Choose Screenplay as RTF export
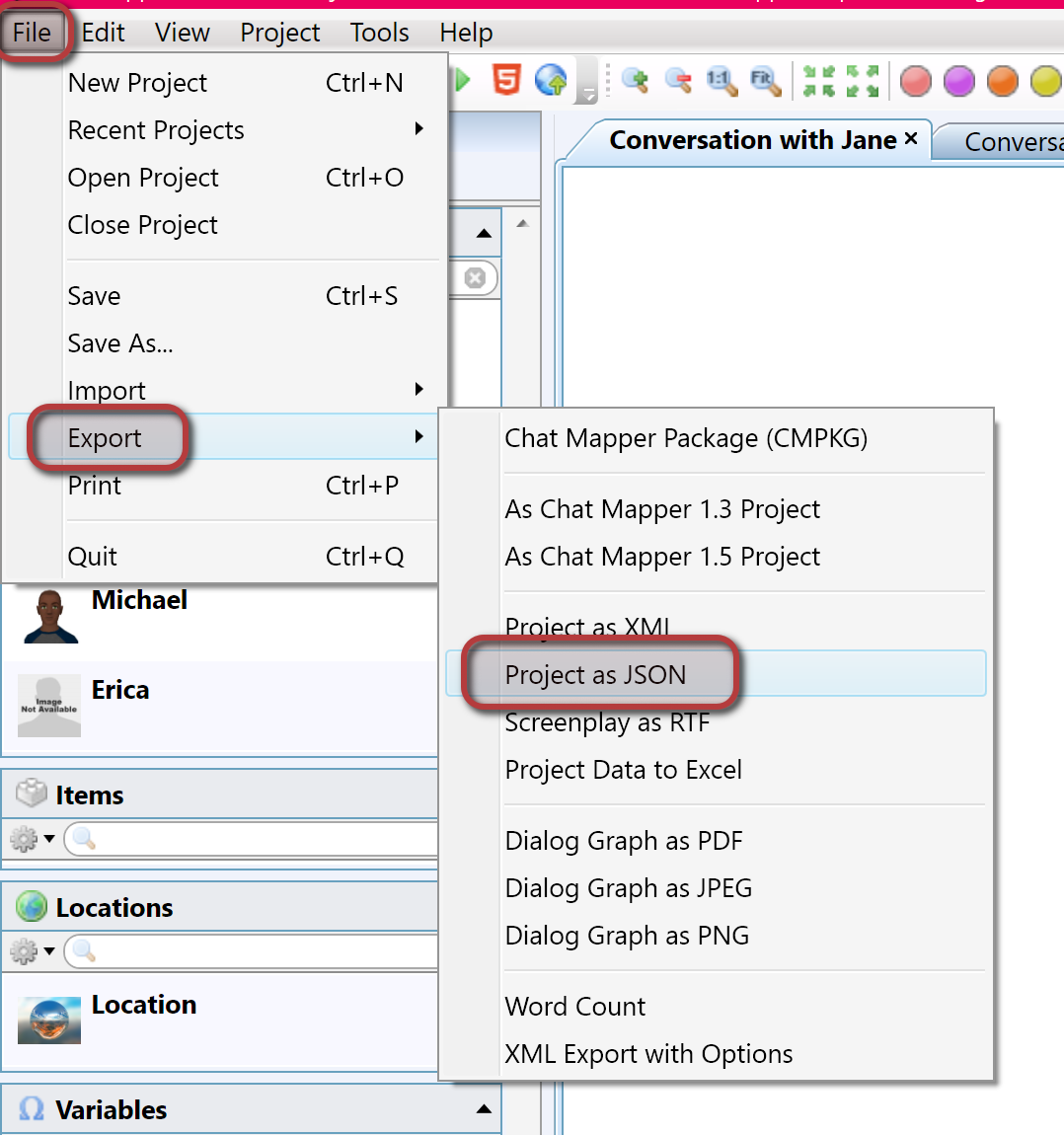 pos(717,721)
